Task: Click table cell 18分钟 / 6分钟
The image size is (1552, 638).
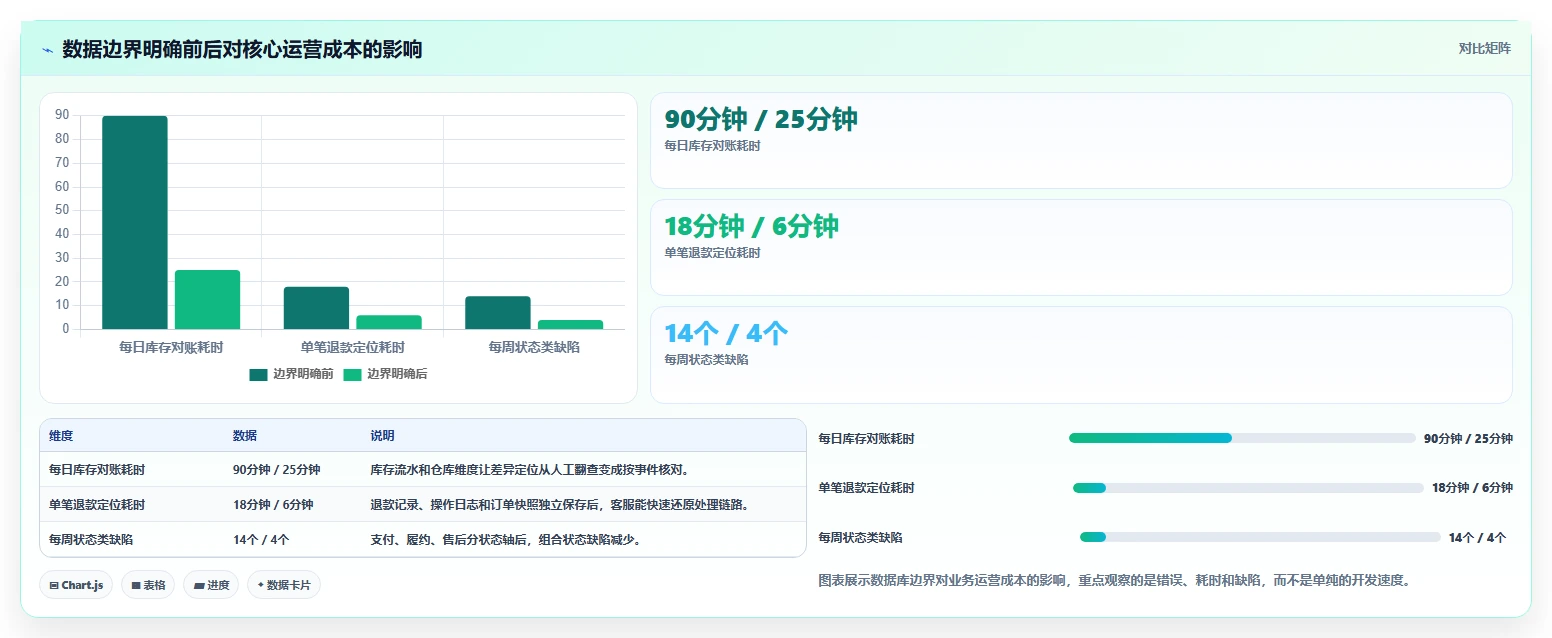Action: point(273,504)
